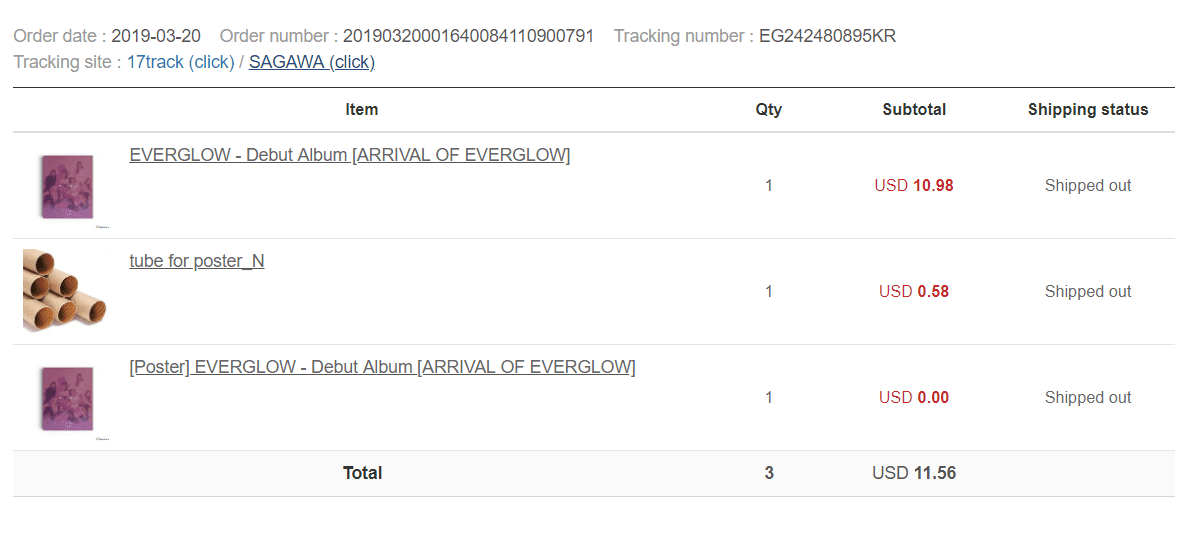Click the USD 10.98 subtotal price
The image size is (1190, 539).
(x=914, y=185)
